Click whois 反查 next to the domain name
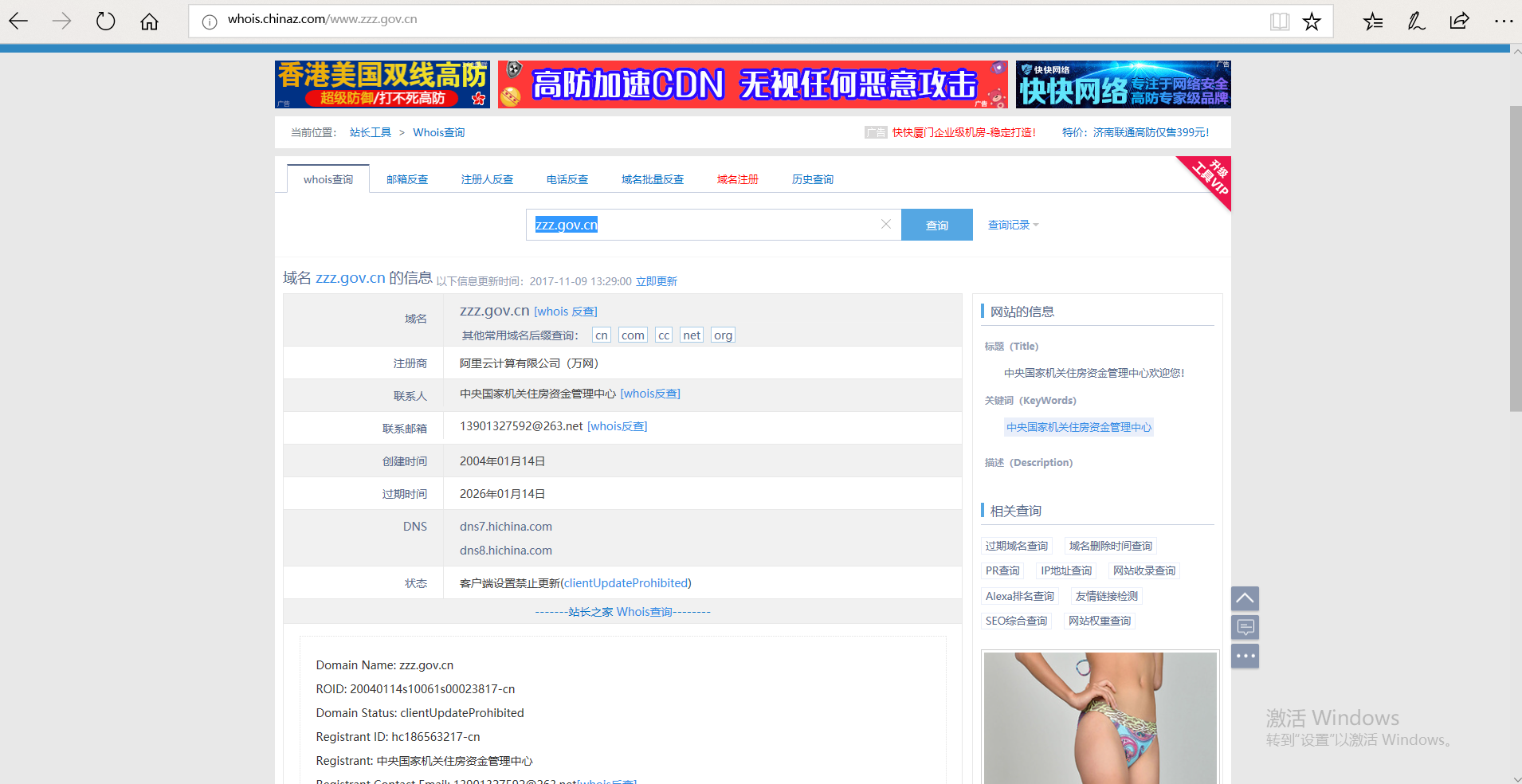This screenshot has width=1522, height=784. pyautogui.click(x=565, y=312)
